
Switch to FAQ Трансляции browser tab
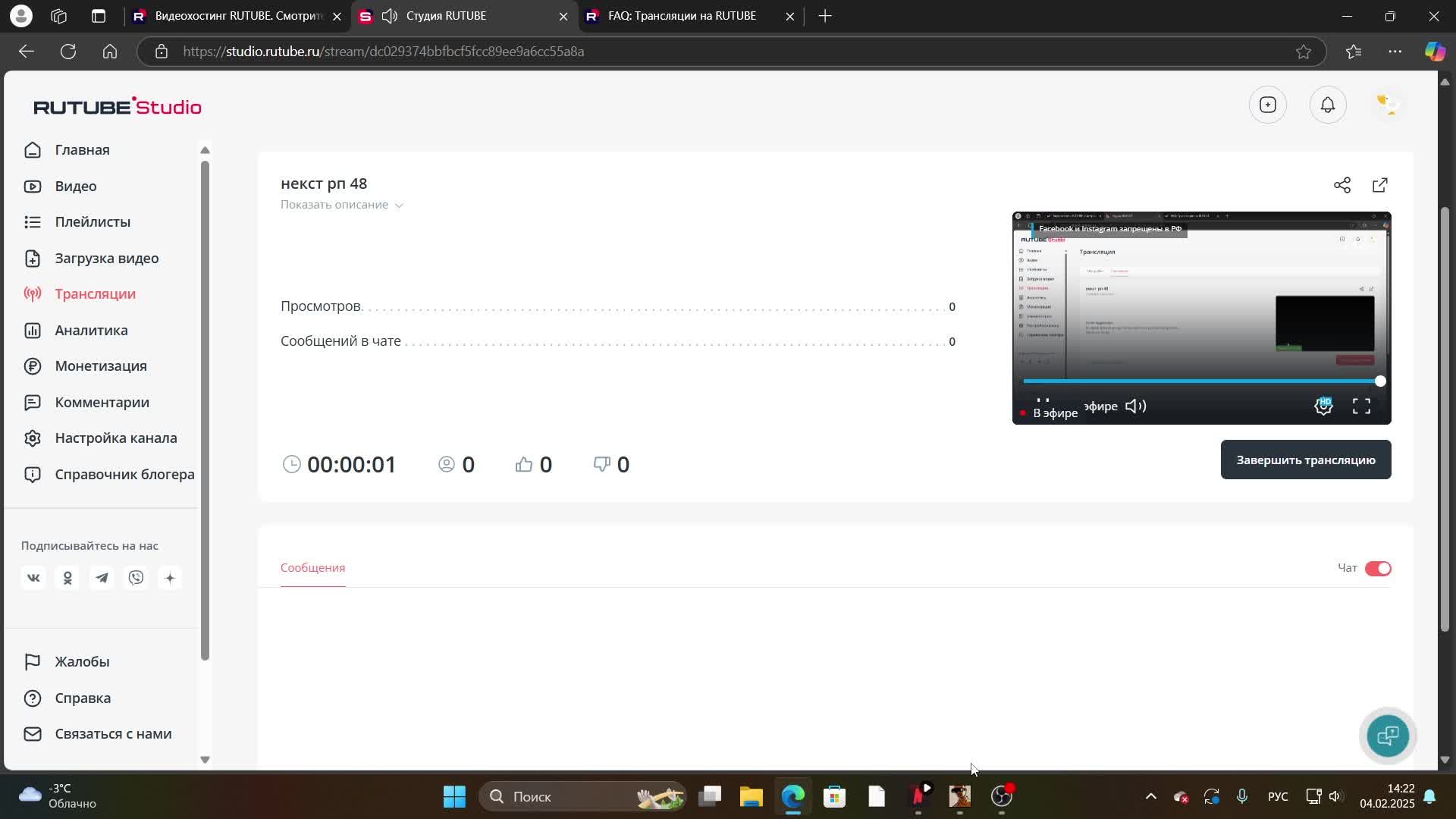[x=681, y=16]
